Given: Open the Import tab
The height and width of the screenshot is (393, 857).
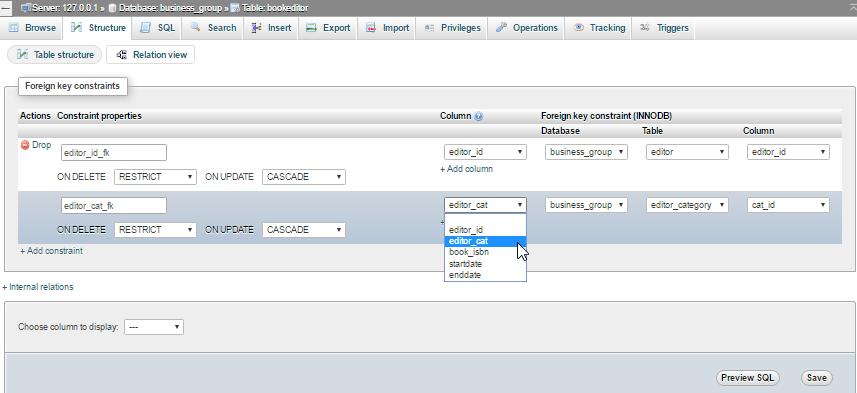Looking at the screenshot, I should click(x=387, y=28).
